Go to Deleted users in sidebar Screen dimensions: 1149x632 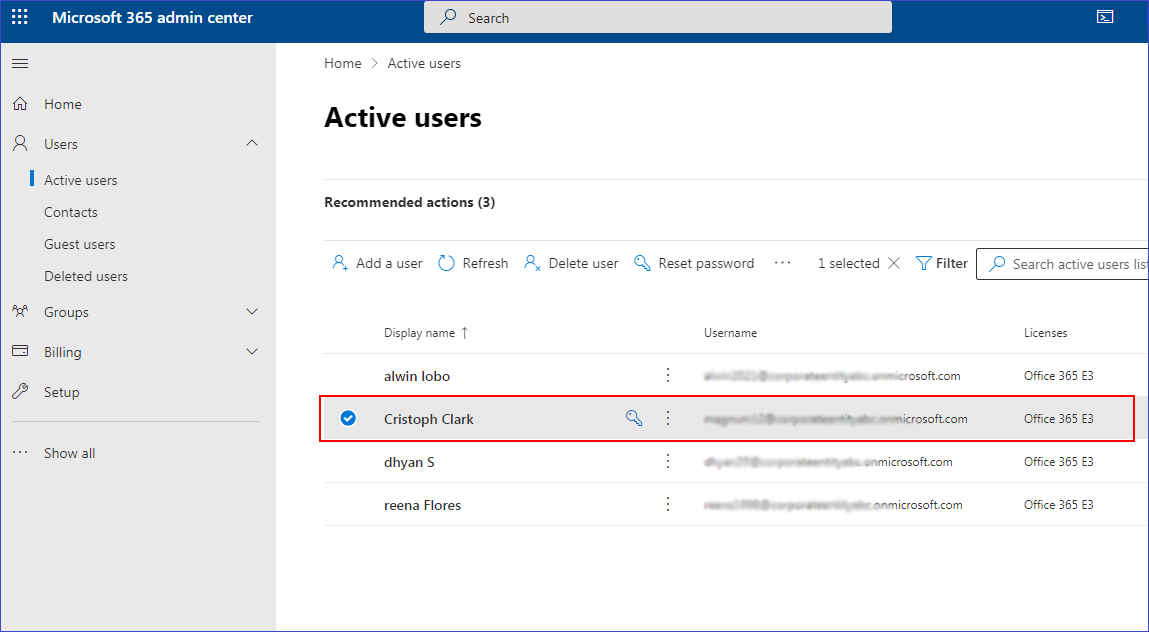[x=86, y=276]
